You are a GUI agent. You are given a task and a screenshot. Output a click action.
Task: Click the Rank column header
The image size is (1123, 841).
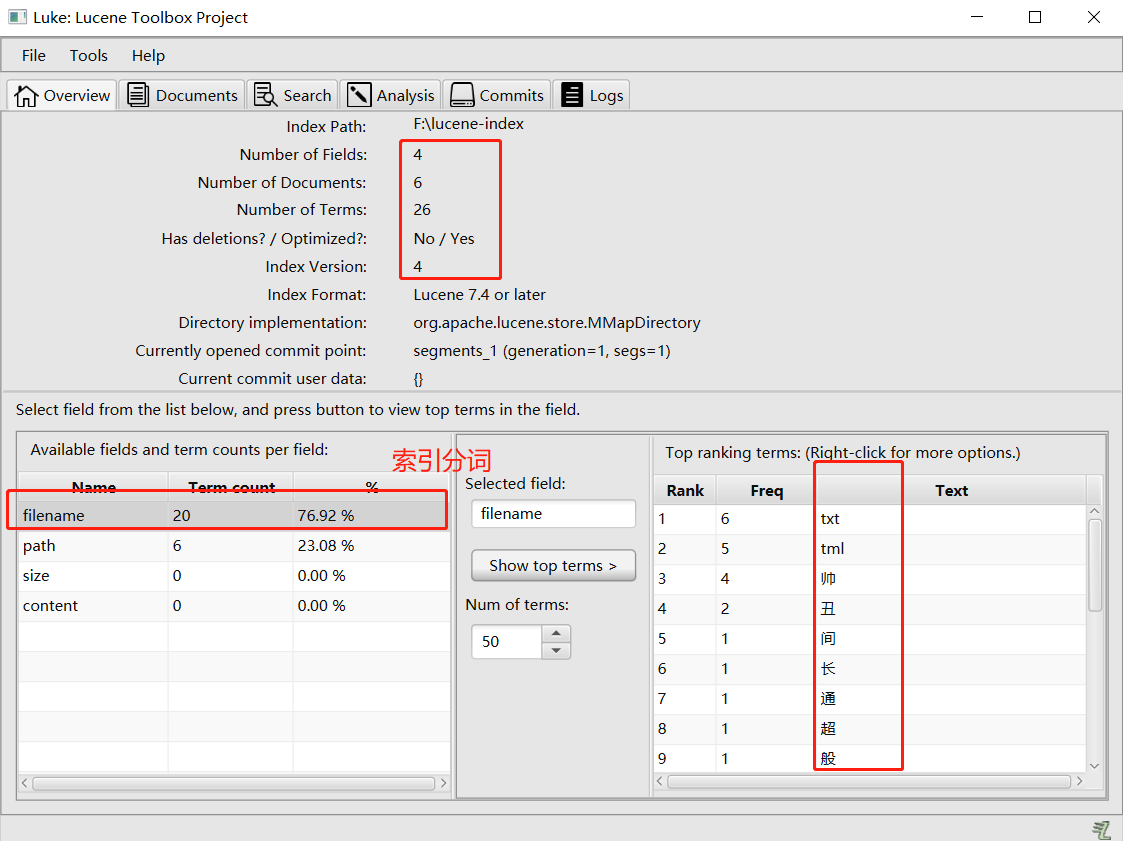pyautogui.click(x=685, y=490)
